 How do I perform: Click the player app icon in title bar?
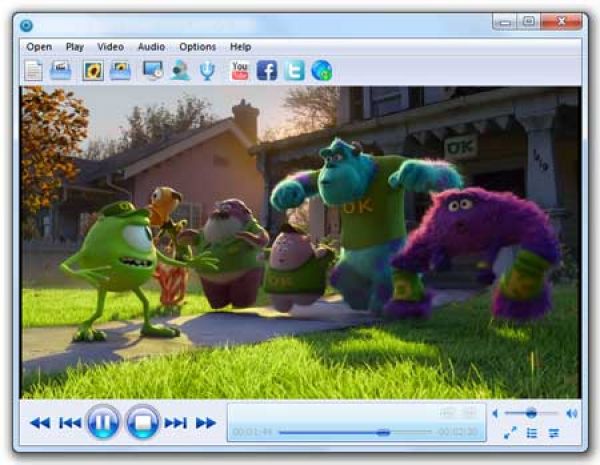click(26, 26)
